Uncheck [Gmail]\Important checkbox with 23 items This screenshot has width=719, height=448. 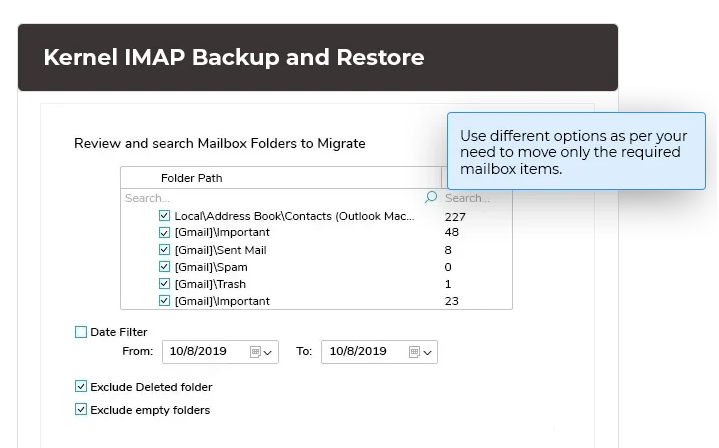(164, 301)
